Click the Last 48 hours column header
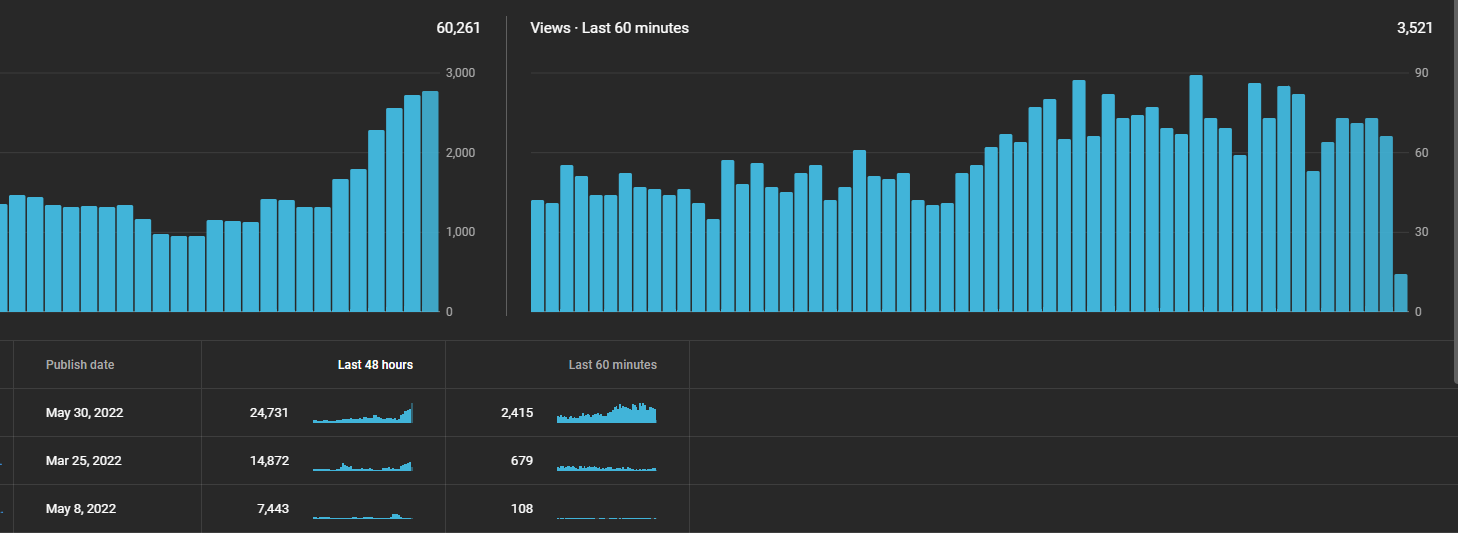Viewport: 1458px width, 533px height. [x=375, y=365]
